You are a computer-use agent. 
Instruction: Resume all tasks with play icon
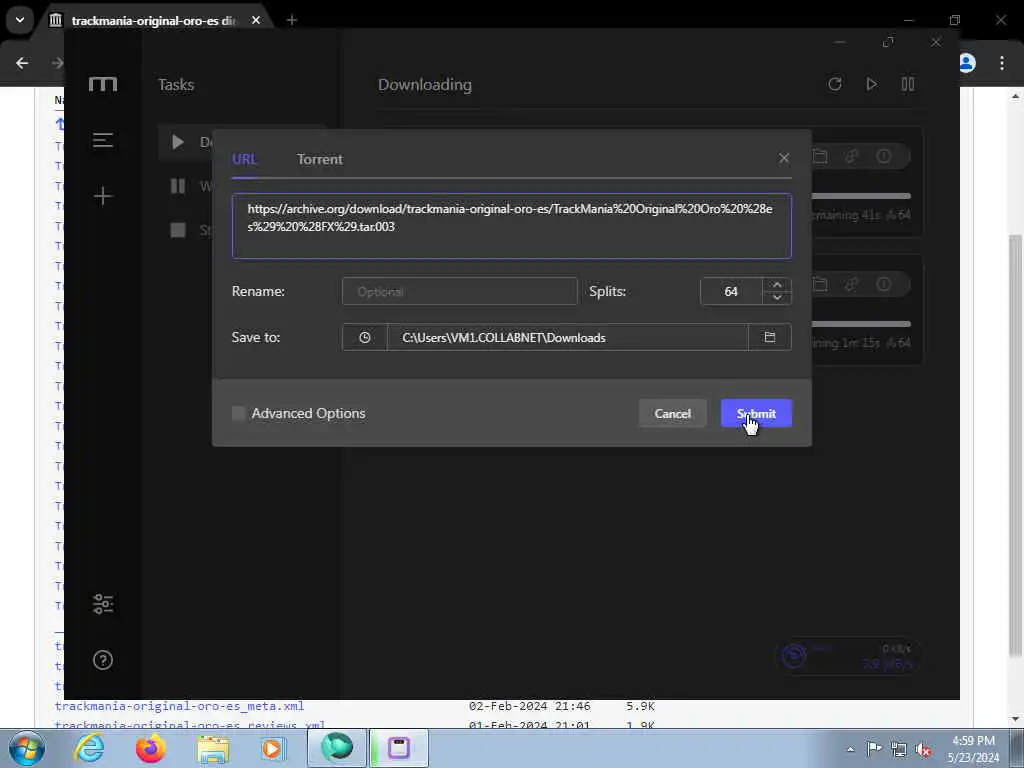click(x=871, y=84)
